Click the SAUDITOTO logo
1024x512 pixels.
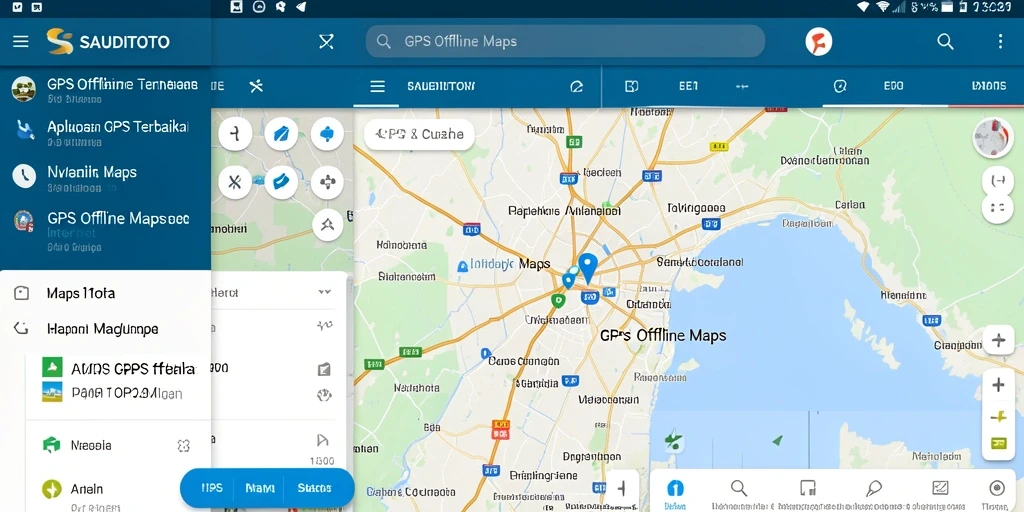(x=108, y=42)
